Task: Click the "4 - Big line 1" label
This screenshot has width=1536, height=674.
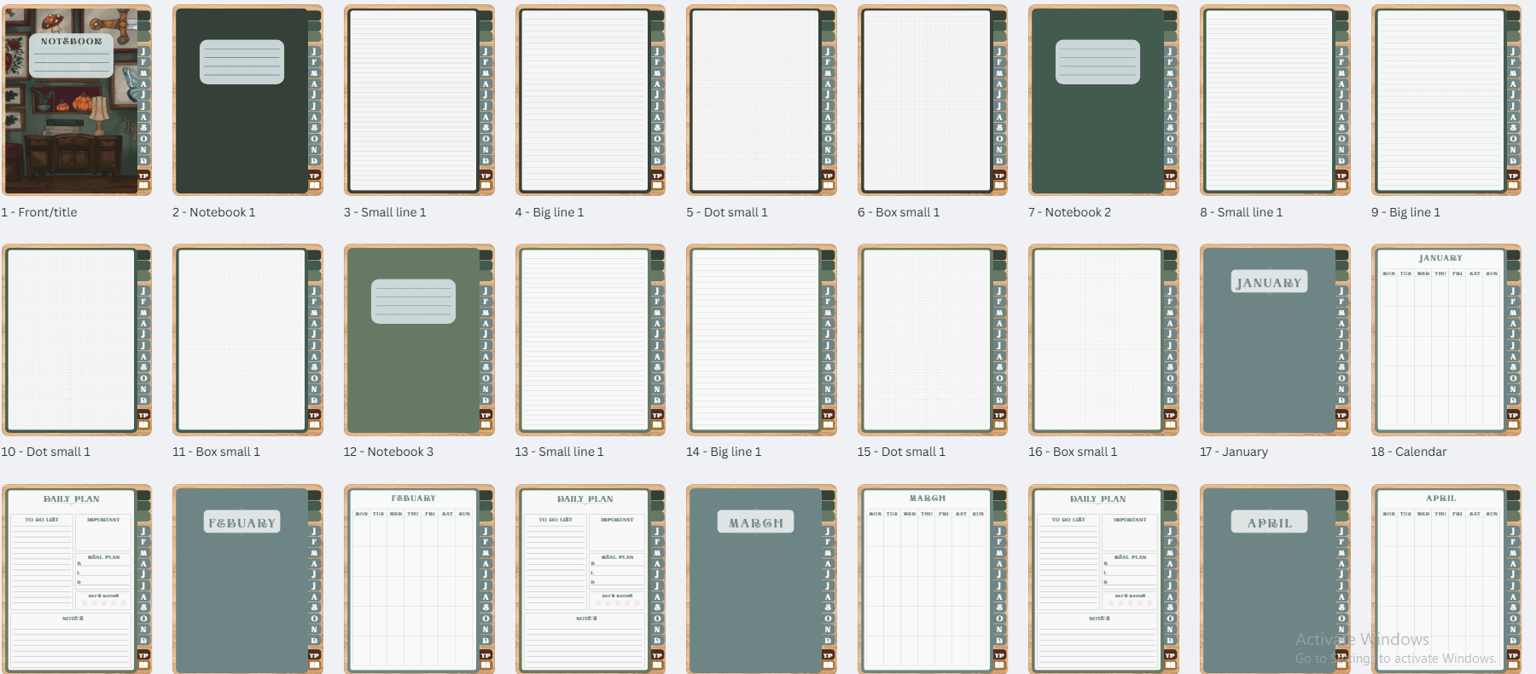Action: [549, 212]
